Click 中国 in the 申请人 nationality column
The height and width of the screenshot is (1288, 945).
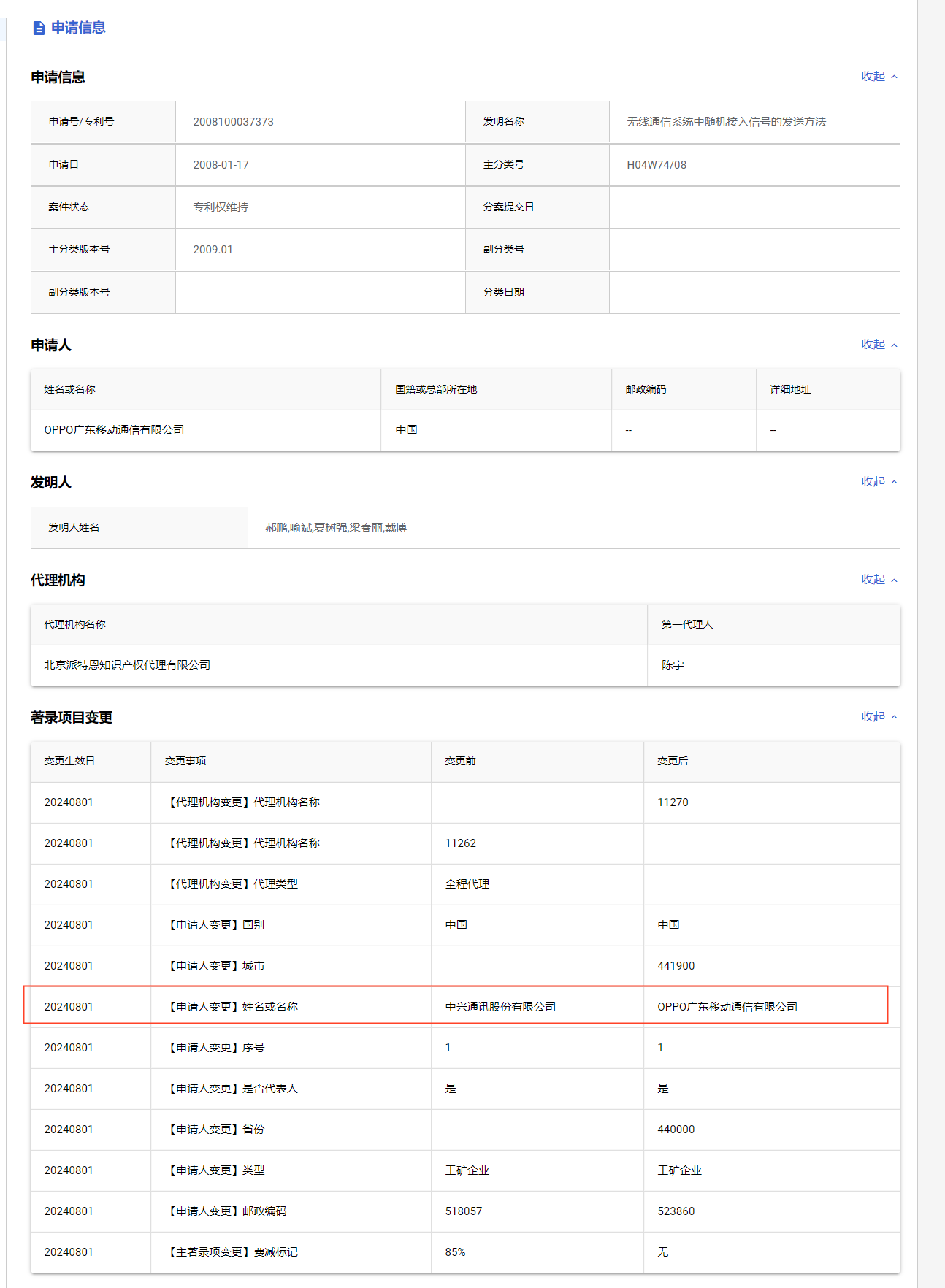[406, 430]
